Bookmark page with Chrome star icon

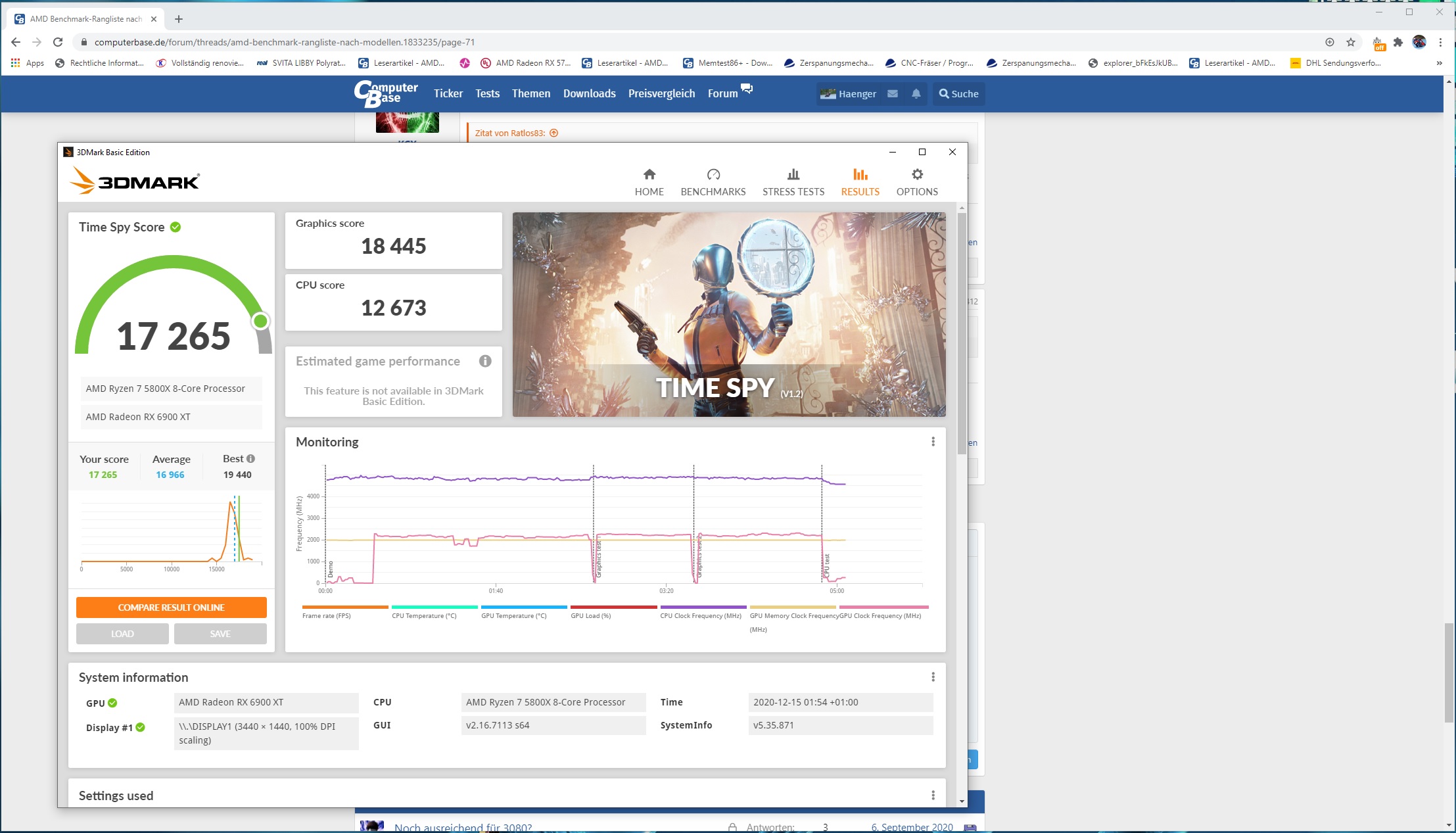click(x=1350, y=42)
